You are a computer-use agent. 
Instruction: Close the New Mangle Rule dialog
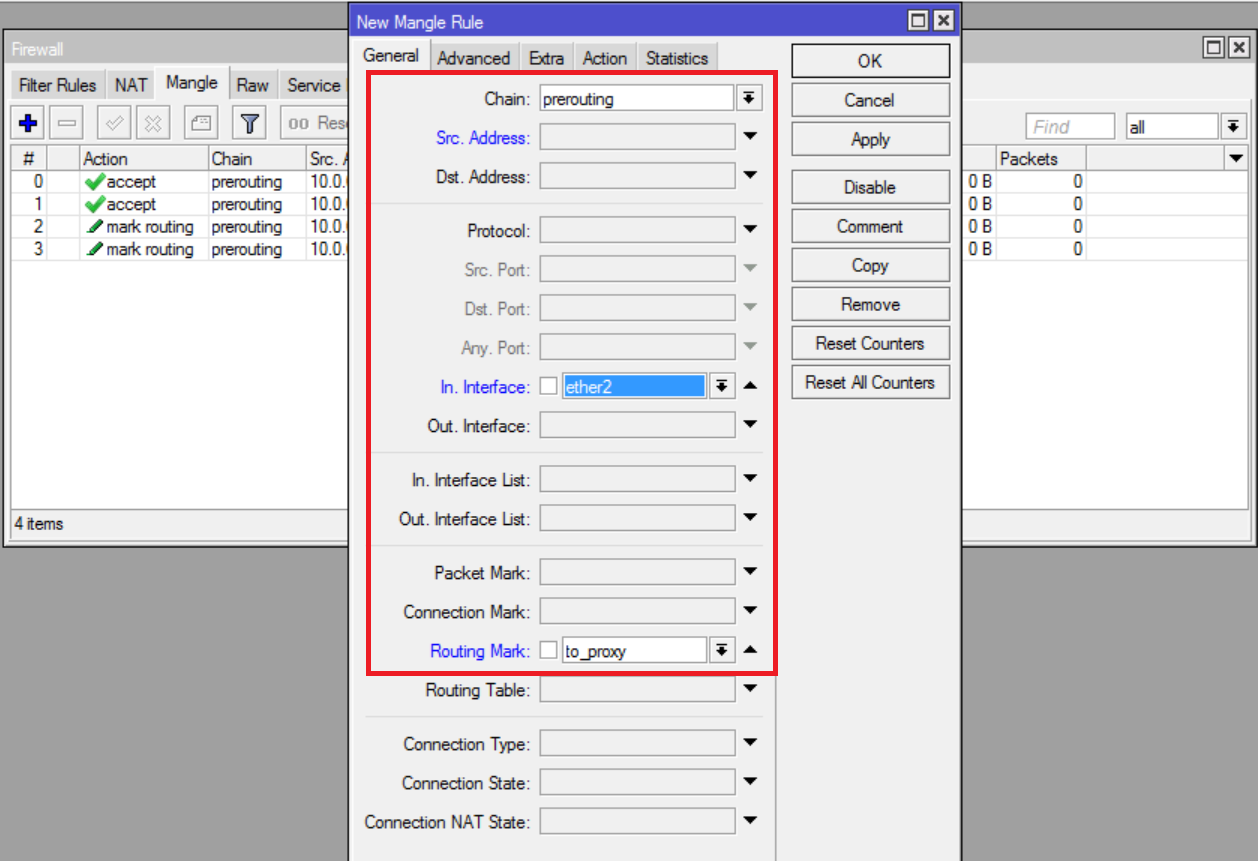(943, 21)
